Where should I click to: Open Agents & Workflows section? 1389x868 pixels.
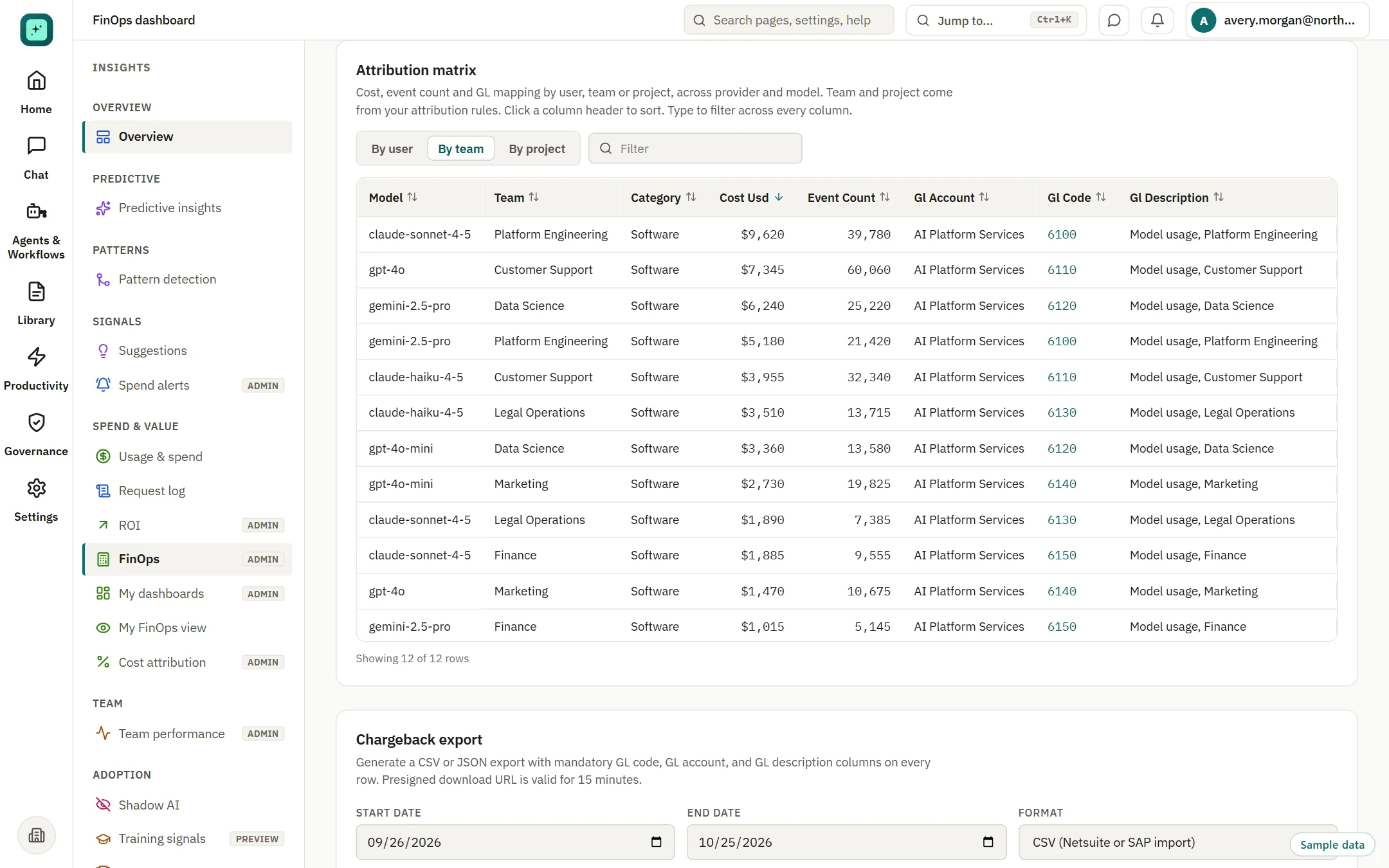click(36, 231)
